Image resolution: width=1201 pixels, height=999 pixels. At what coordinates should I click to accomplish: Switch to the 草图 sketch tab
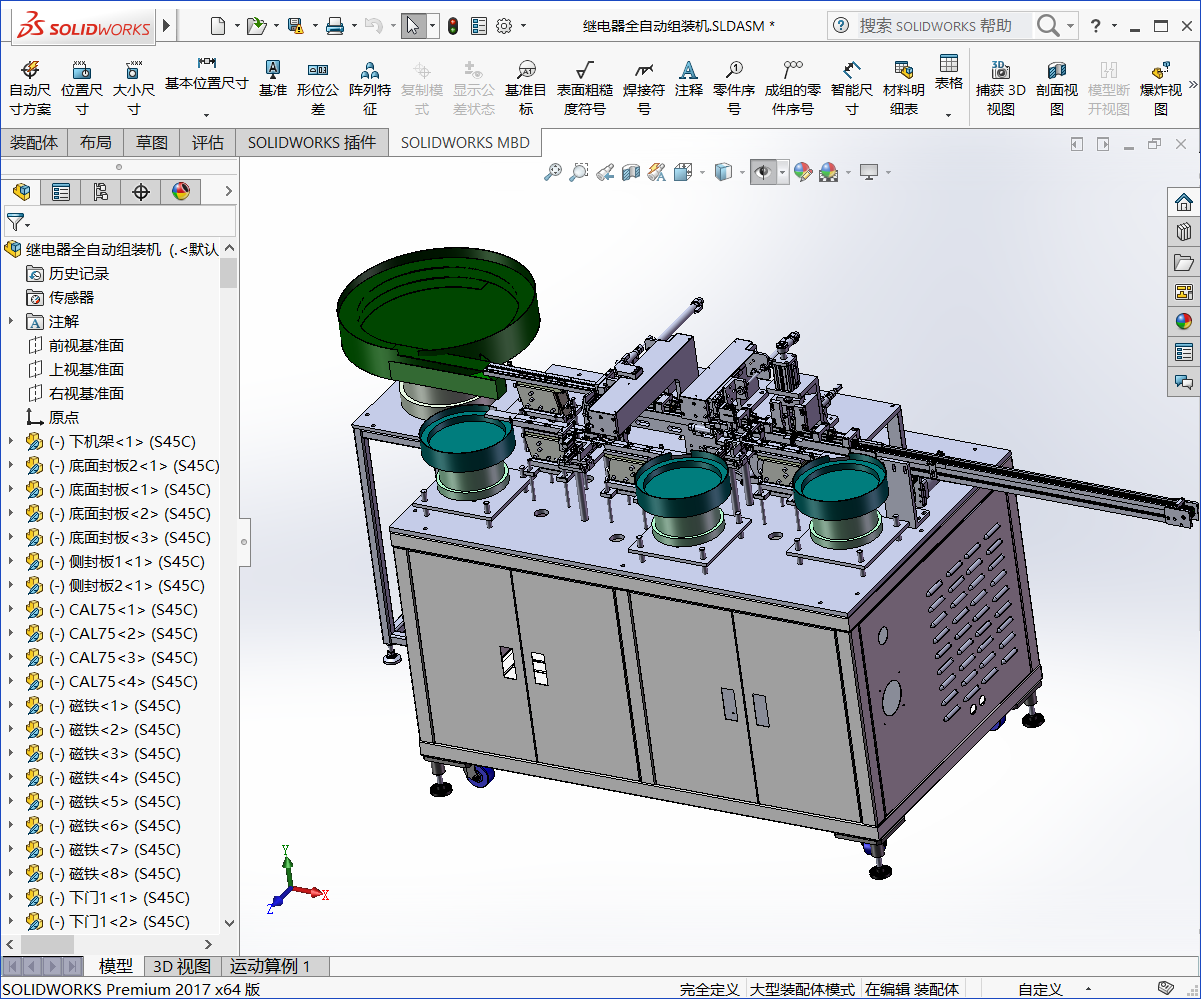pyautogui.click(x=152, y=143)
